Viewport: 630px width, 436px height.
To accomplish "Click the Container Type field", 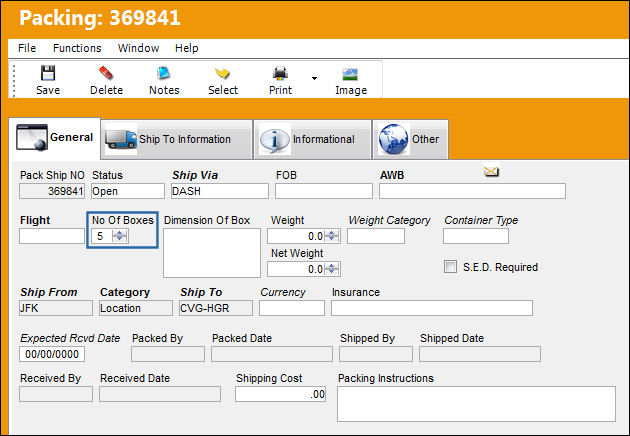I will [x=476, y=236].
